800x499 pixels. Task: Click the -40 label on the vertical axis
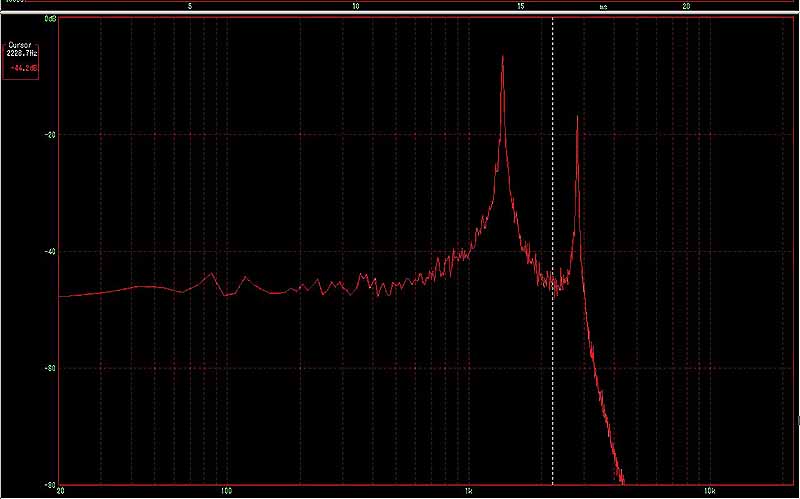[x=49, y=251]
